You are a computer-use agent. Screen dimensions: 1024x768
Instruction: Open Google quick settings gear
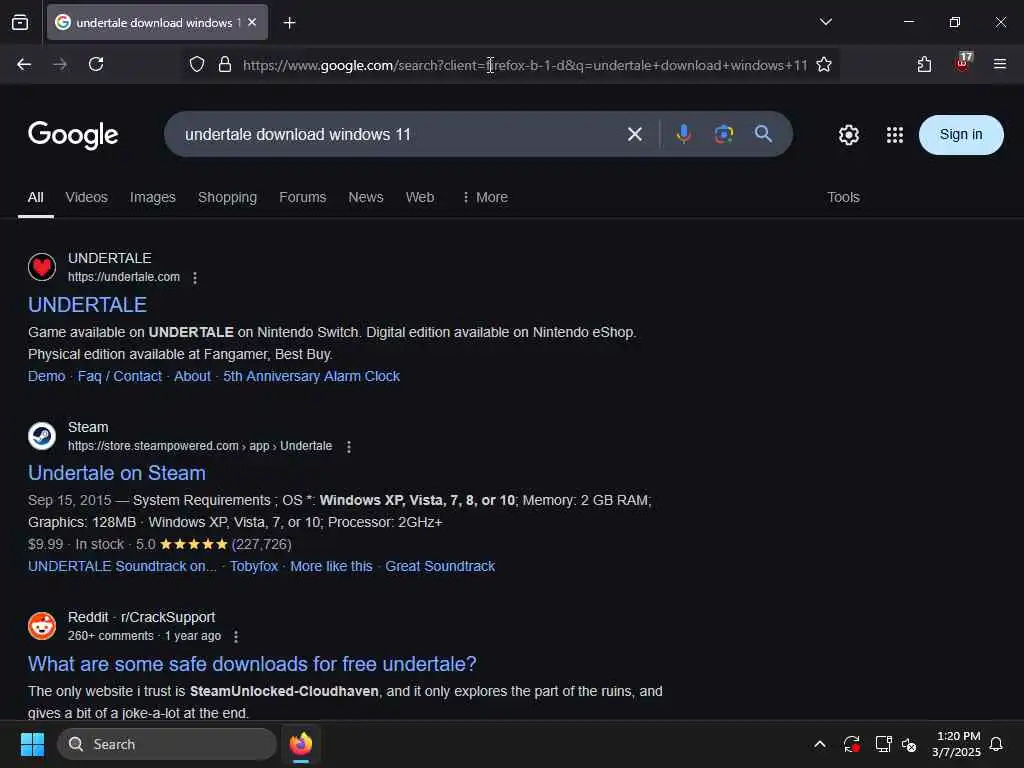pos(848,135)
